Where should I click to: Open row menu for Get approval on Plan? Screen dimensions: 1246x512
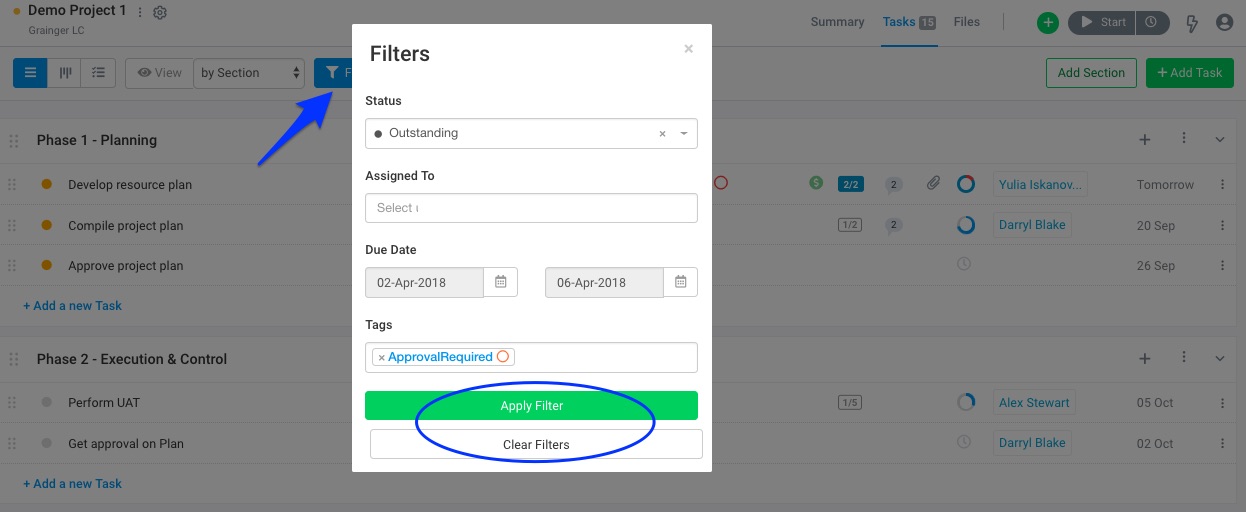(1222, 442)
